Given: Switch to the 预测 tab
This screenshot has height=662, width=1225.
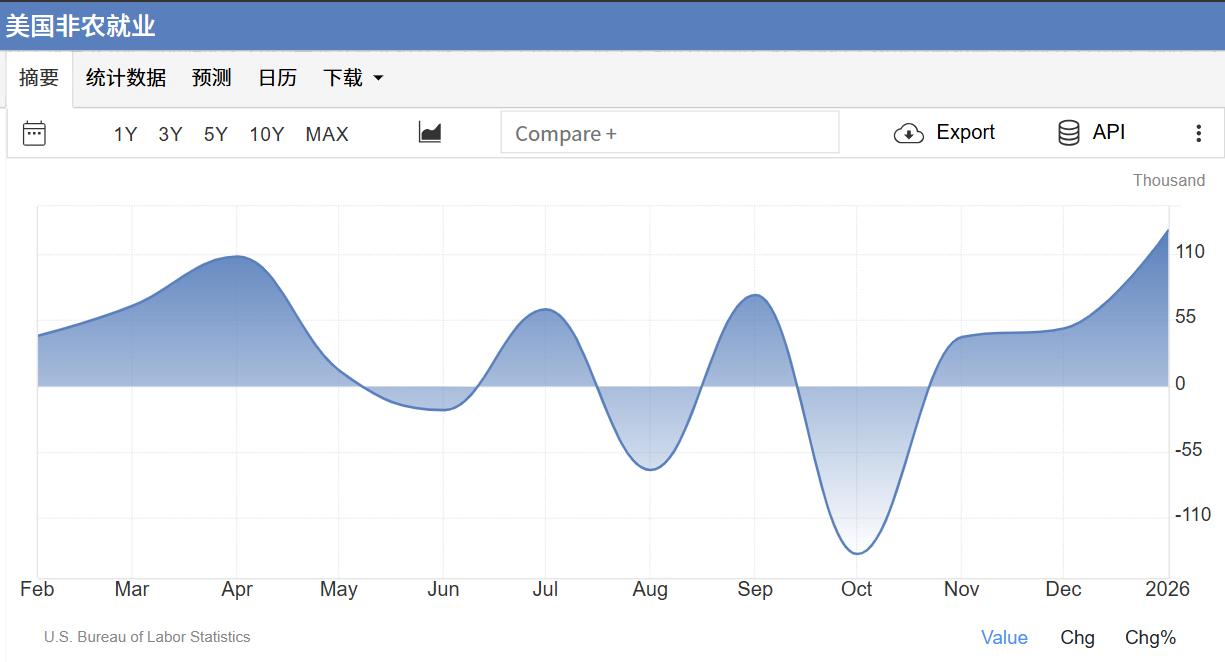Looking at the screenshot, I should pos(212,78).
